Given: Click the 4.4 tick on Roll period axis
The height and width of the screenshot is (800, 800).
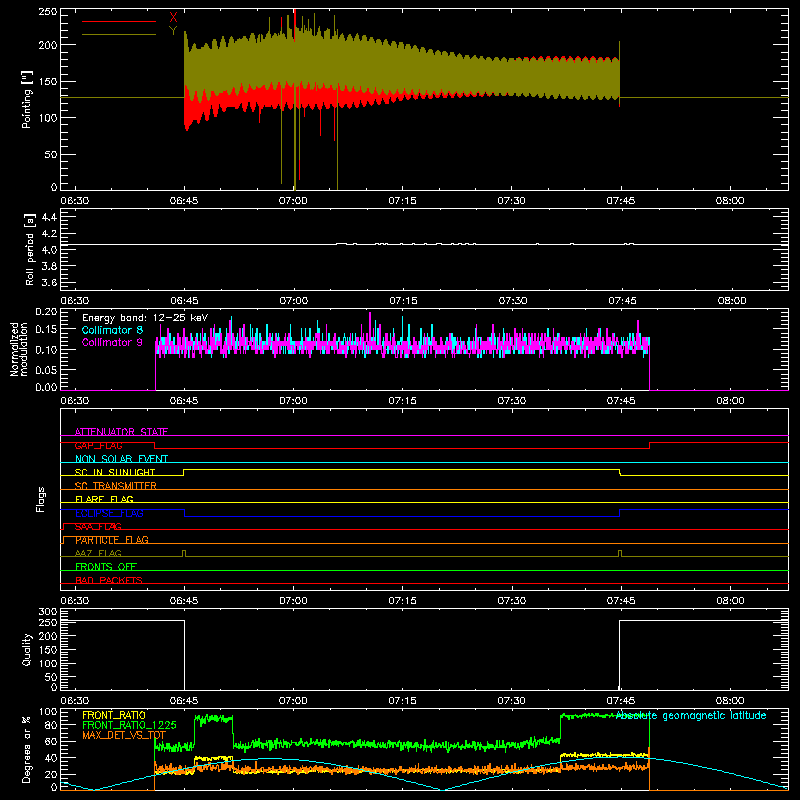Looking at the screenshot, I should (x=49, y=217).
